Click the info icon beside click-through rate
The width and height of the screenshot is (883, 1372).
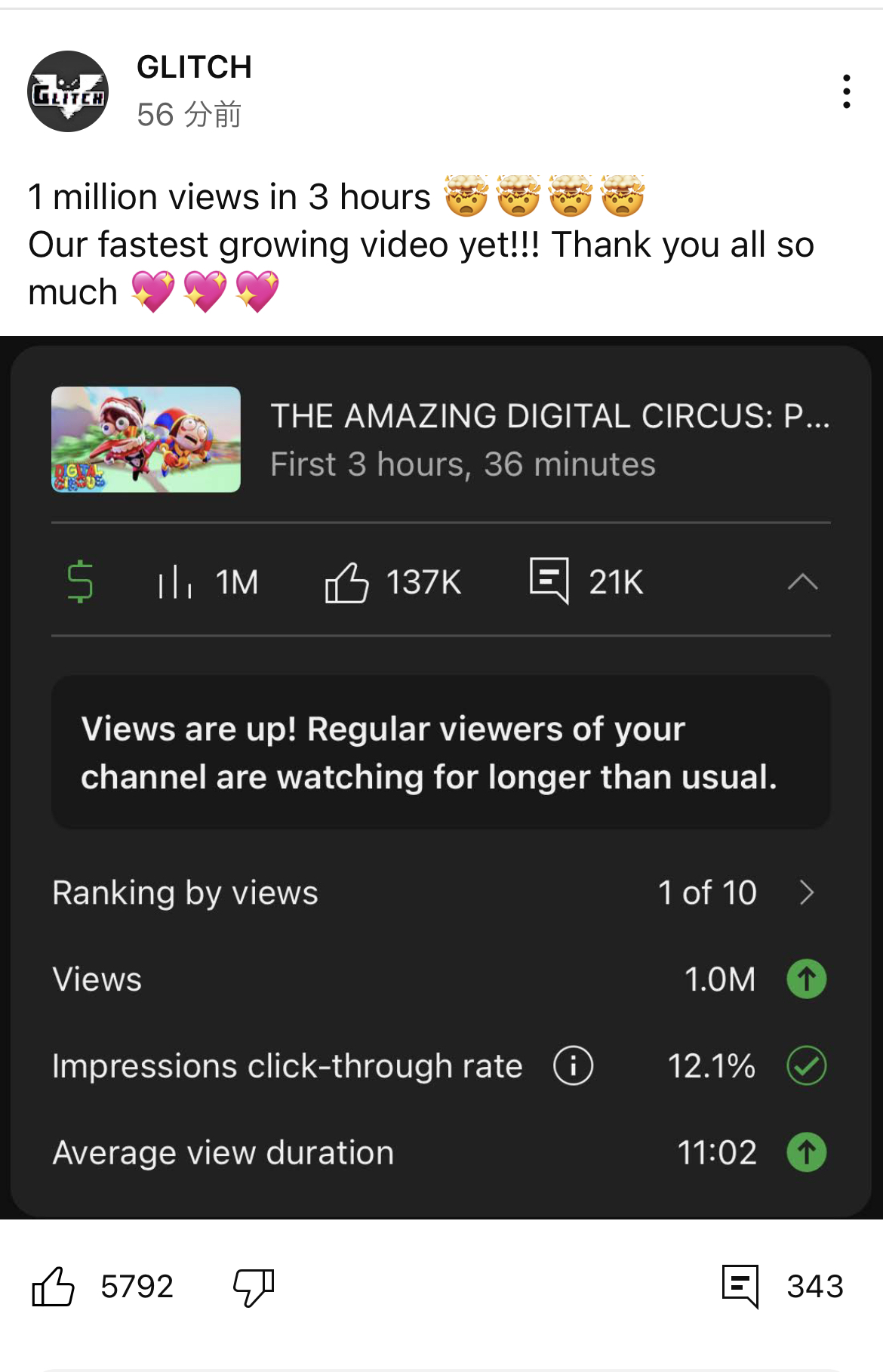[574, 1066]
